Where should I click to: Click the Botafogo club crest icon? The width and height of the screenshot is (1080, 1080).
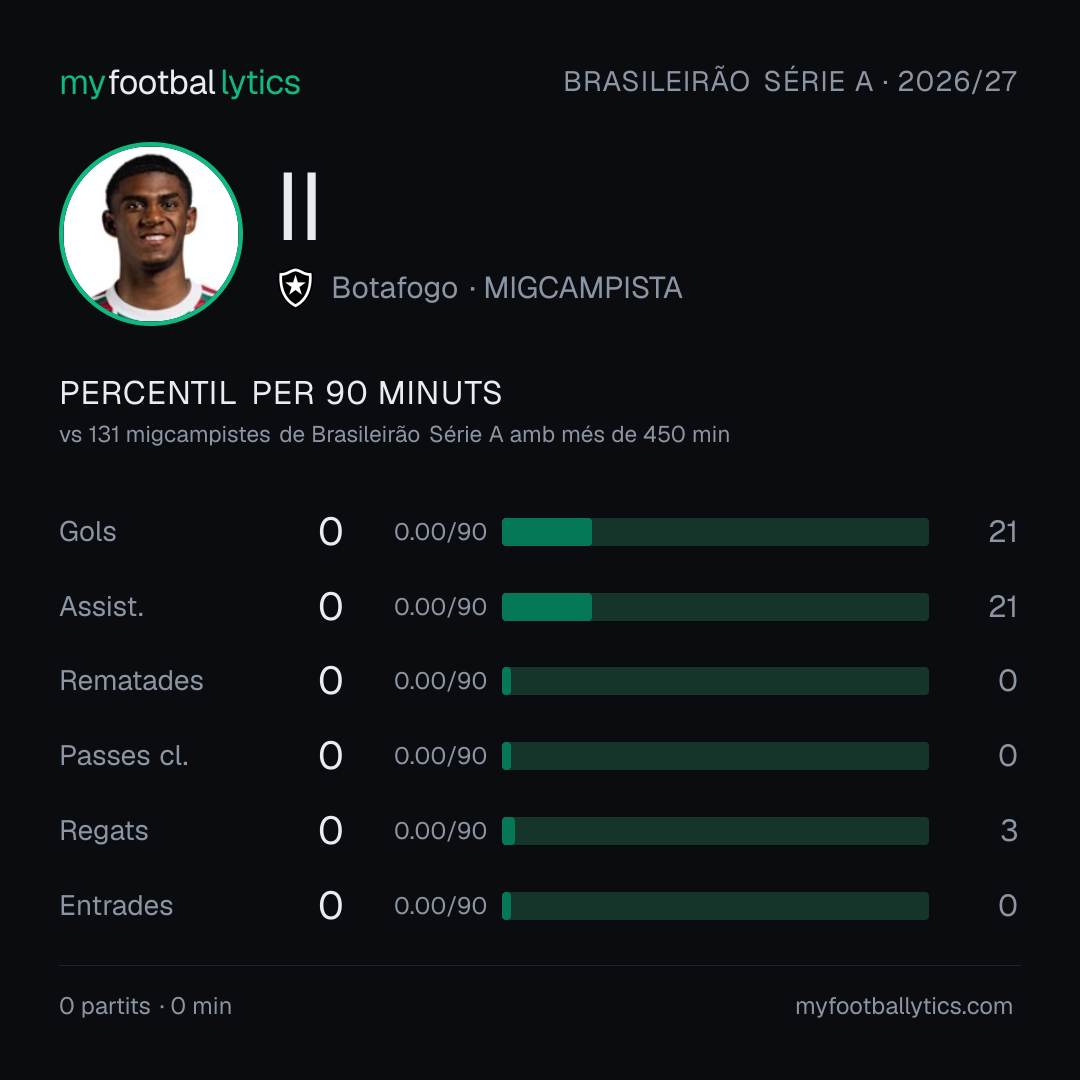(295, 287)
